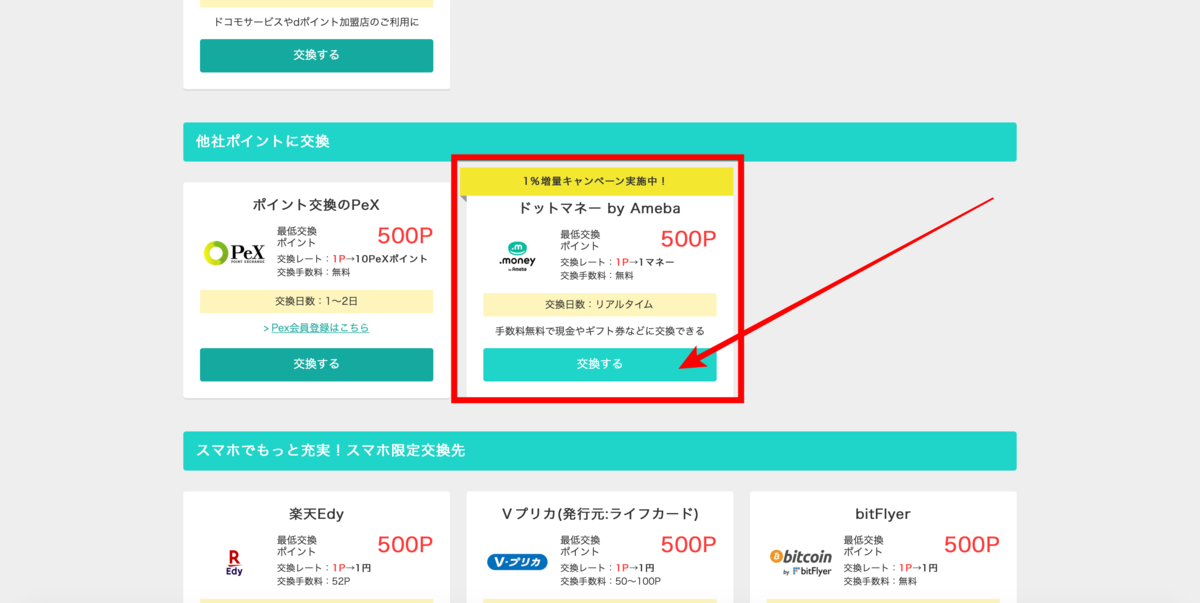1200x603 pixels.
Task: Click 1P→1マネー exchange rate text
Action: [645, 262]
